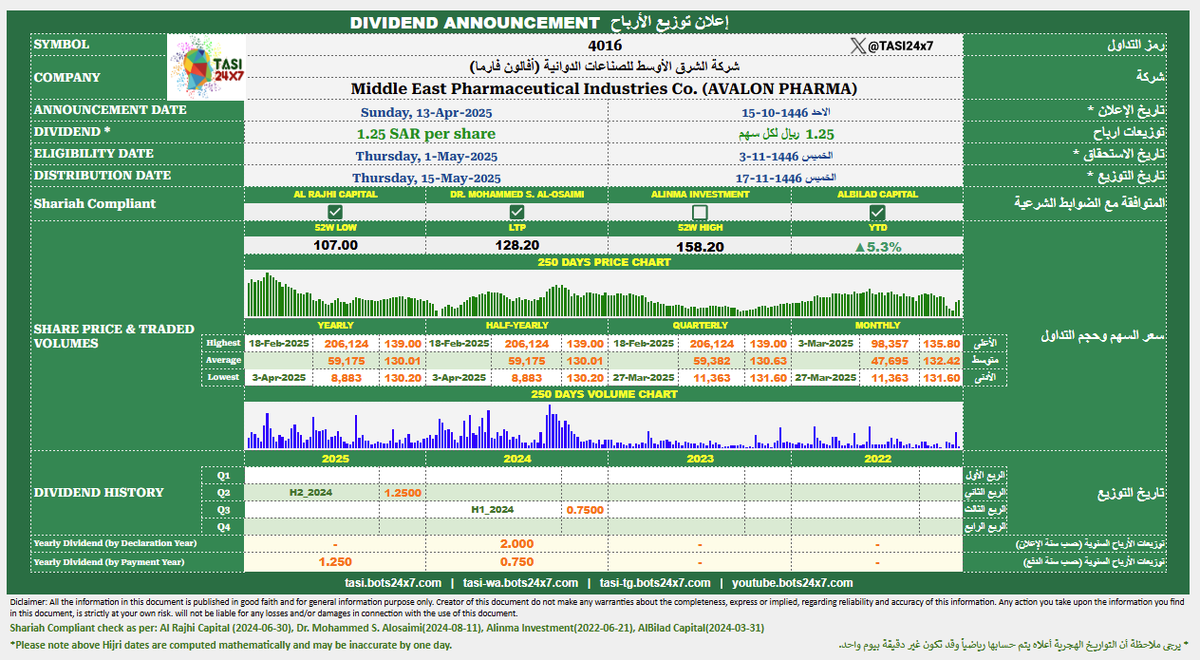Click the DIVIDEND HISTORY row label

[x=98, y=492]
